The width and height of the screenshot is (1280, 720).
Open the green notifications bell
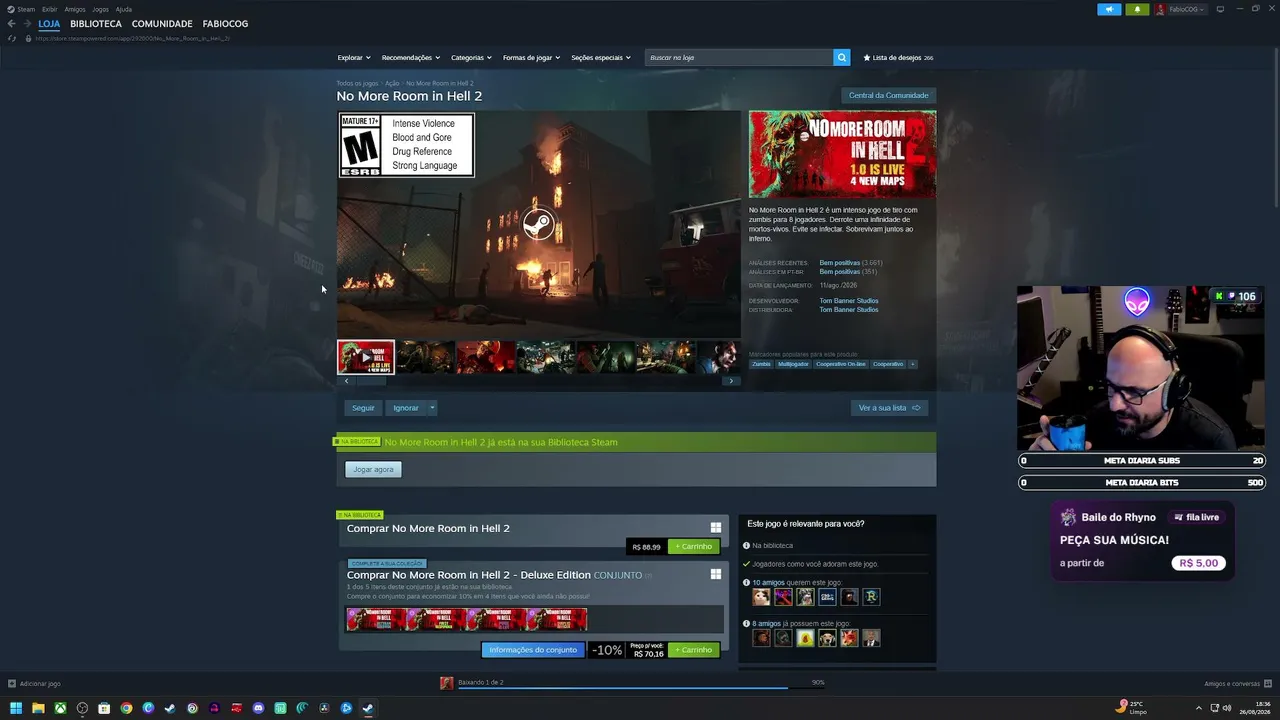pos(1137,9)
